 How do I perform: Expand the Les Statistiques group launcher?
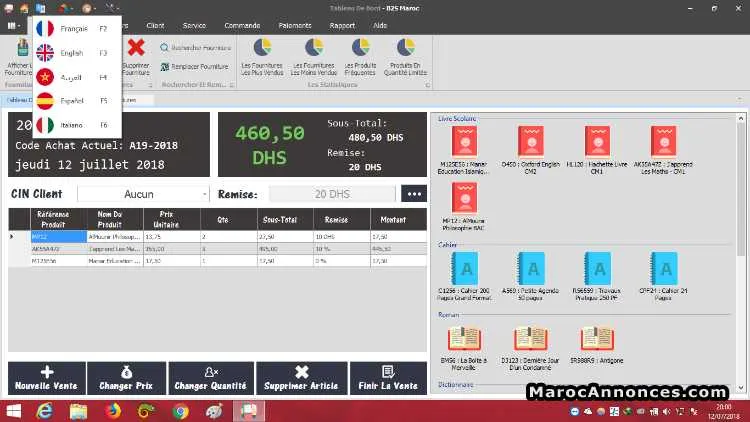click(428, 85)
